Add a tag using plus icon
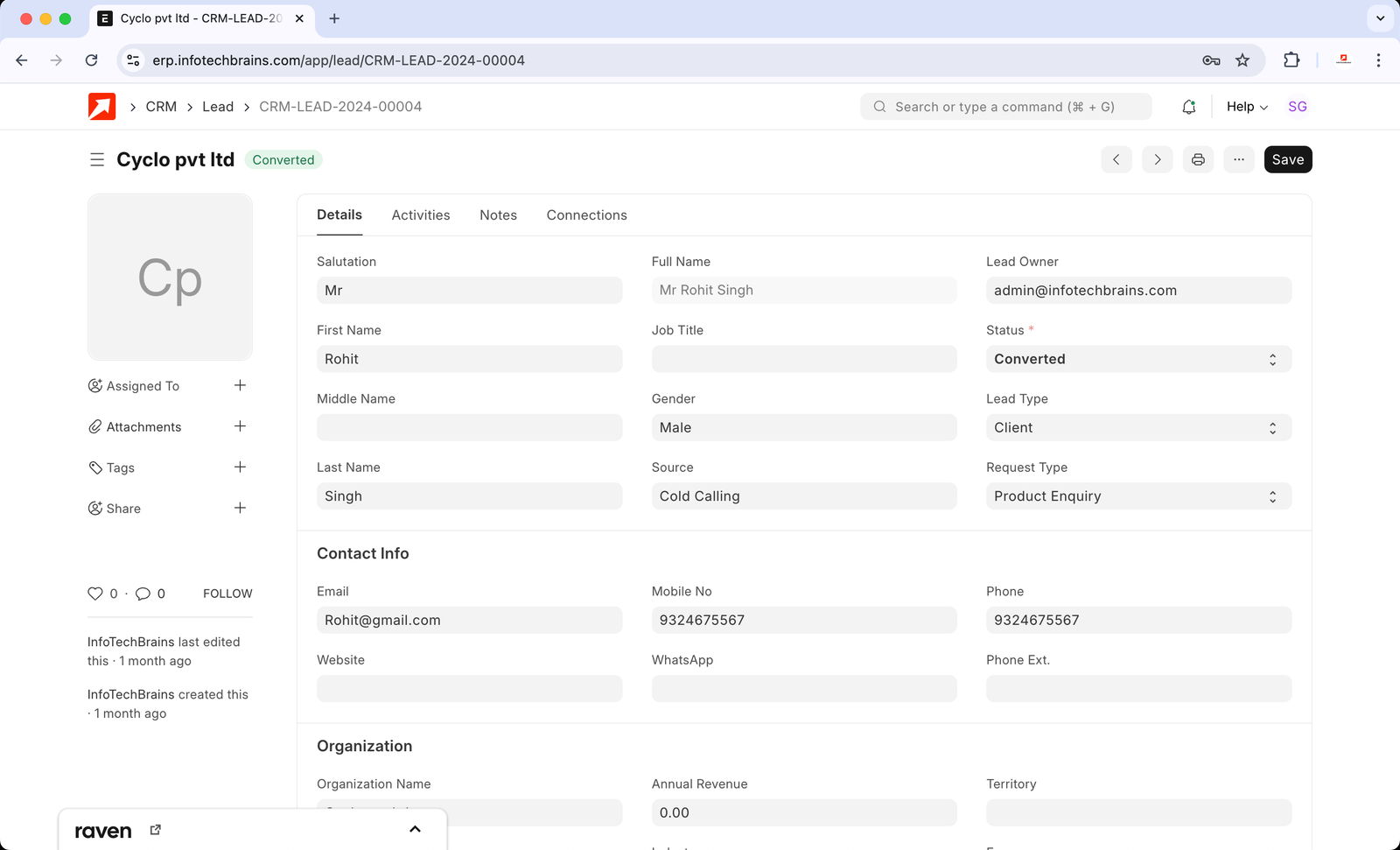1400x850 pixels. coord(240,467)
